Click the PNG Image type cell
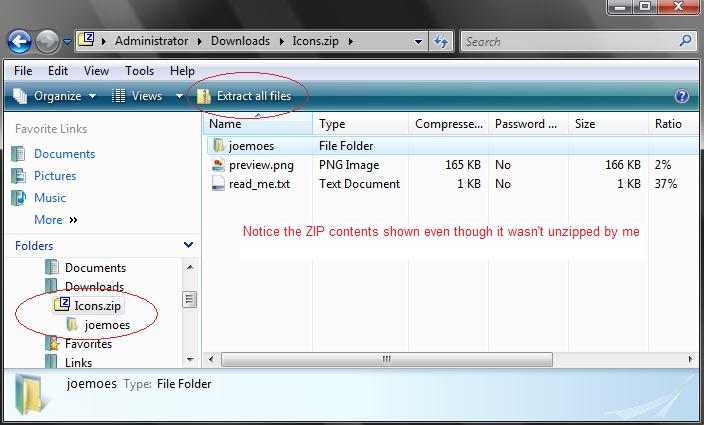Image resolution: width=704 pixels, height=425 pixels. point(349,165)
